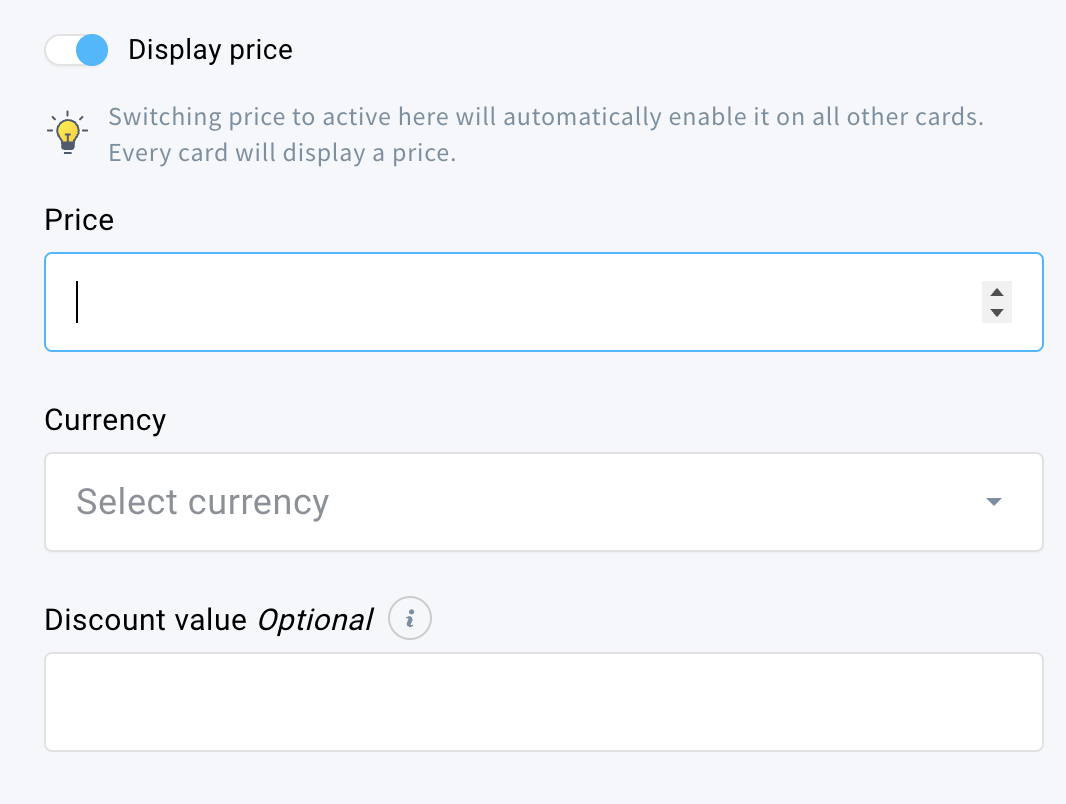Image resolution: width=1066 pixels, height=804 pixels.
Task: Toggle the Display price switch
Action: tap(76, 50)
